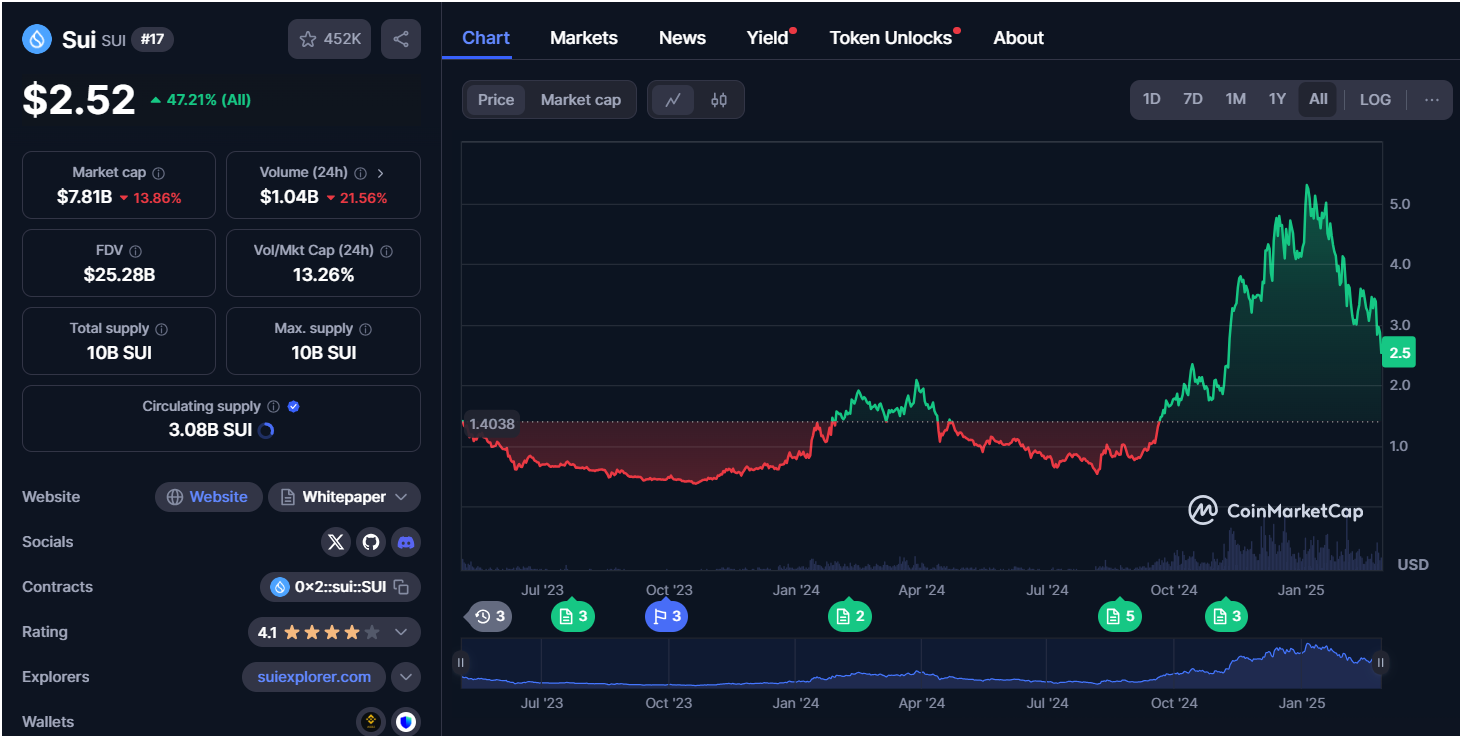The height and width of the screenshot is (738, 1462).
Task: Click the 0x2::sui::SUI contract chip
Action: click(x=340, y=587)
